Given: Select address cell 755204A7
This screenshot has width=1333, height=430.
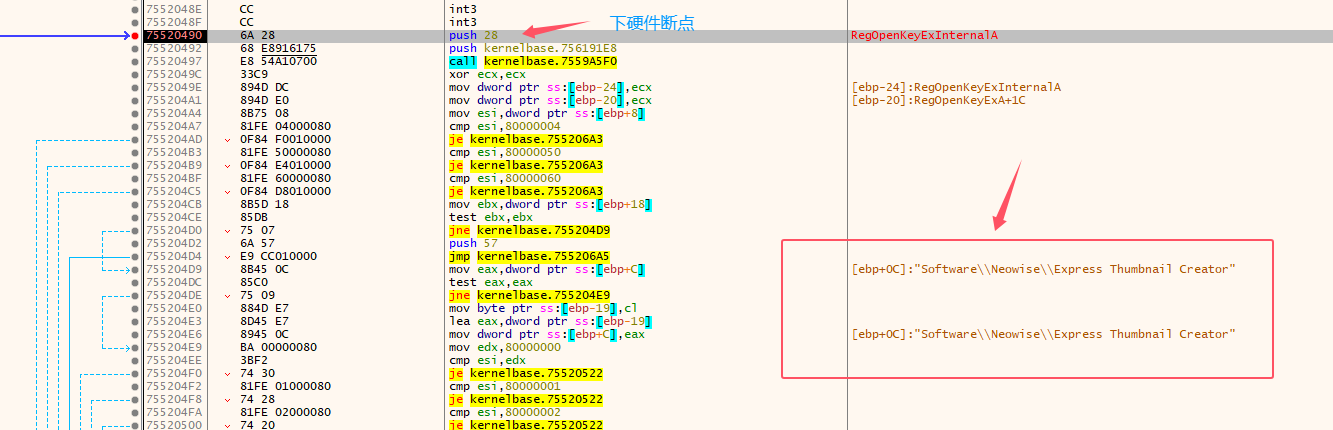Looking at the screenshot, I should 174,127.
